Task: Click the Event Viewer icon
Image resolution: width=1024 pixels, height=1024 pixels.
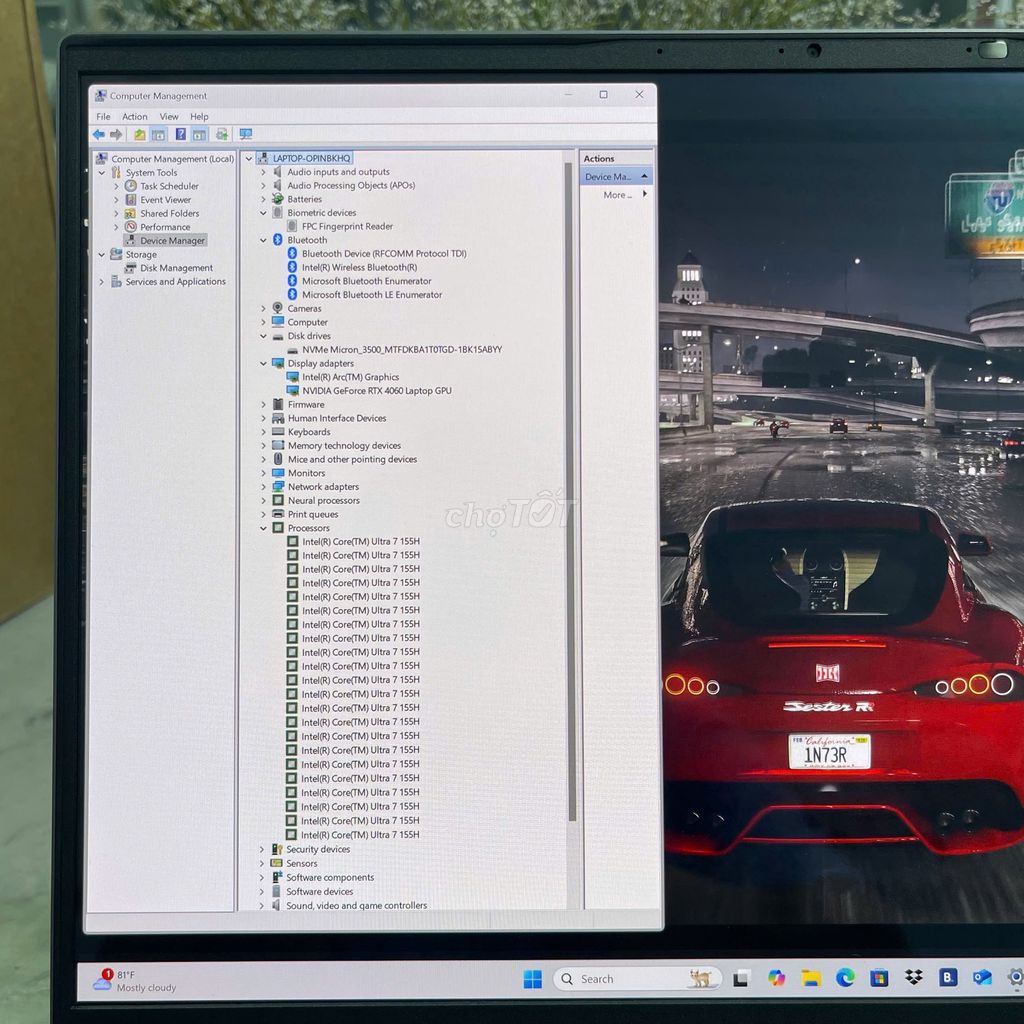Action: (131, 200)
